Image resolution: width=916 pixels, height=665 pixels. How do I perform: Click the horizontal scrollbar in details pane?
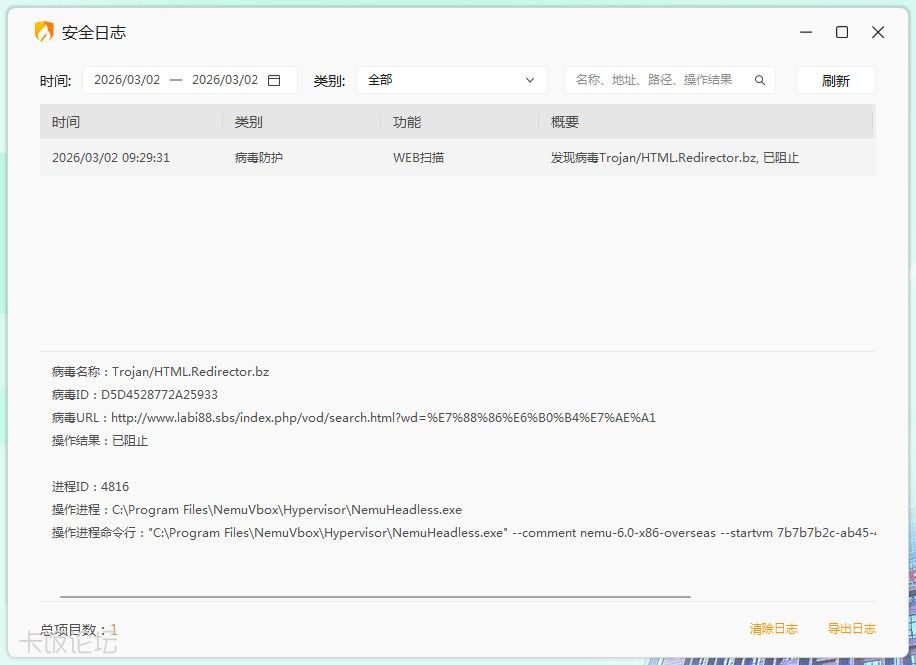375,597
